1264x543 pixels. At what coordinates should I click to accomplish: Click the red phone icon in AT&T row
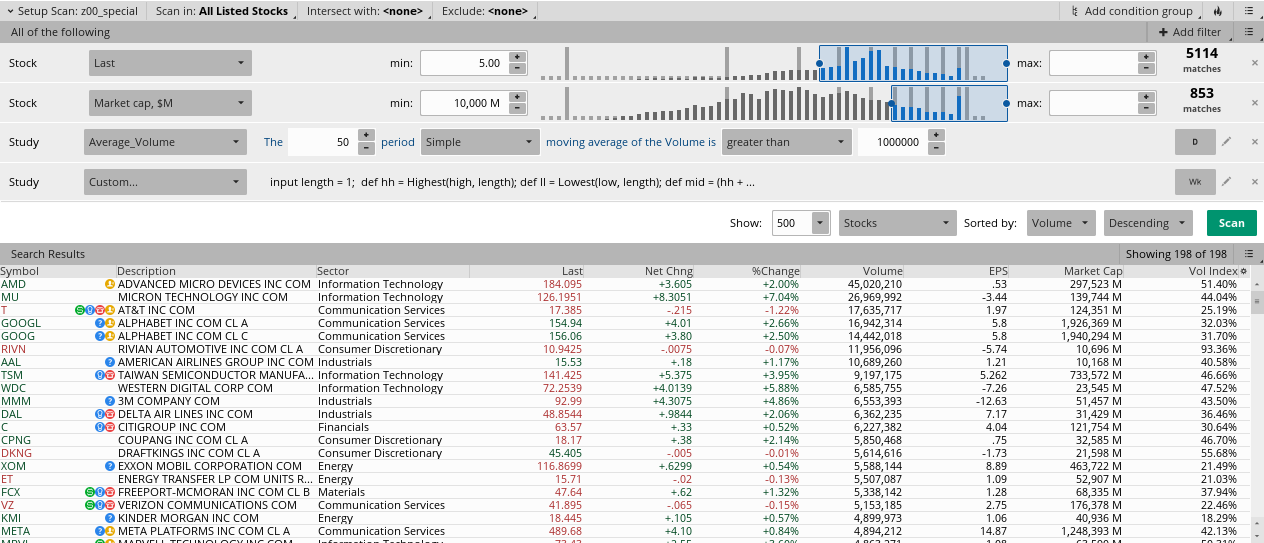tap(100, 310)
